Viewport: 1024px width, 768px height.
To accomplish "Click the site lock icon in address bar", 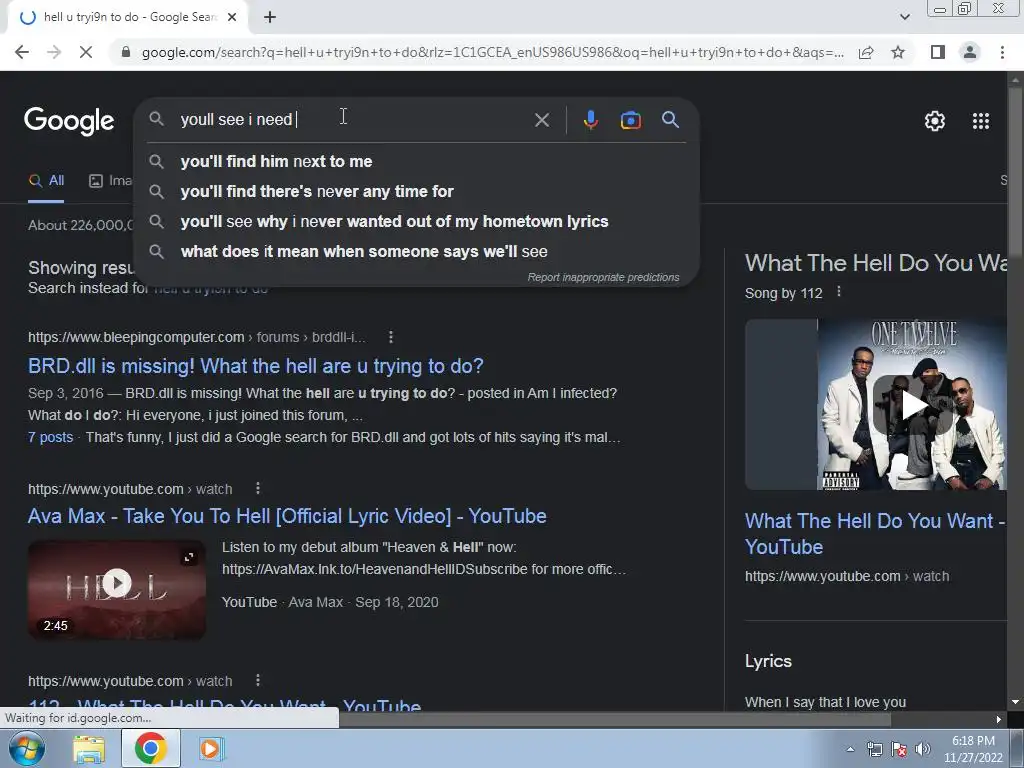I will 125,52.
